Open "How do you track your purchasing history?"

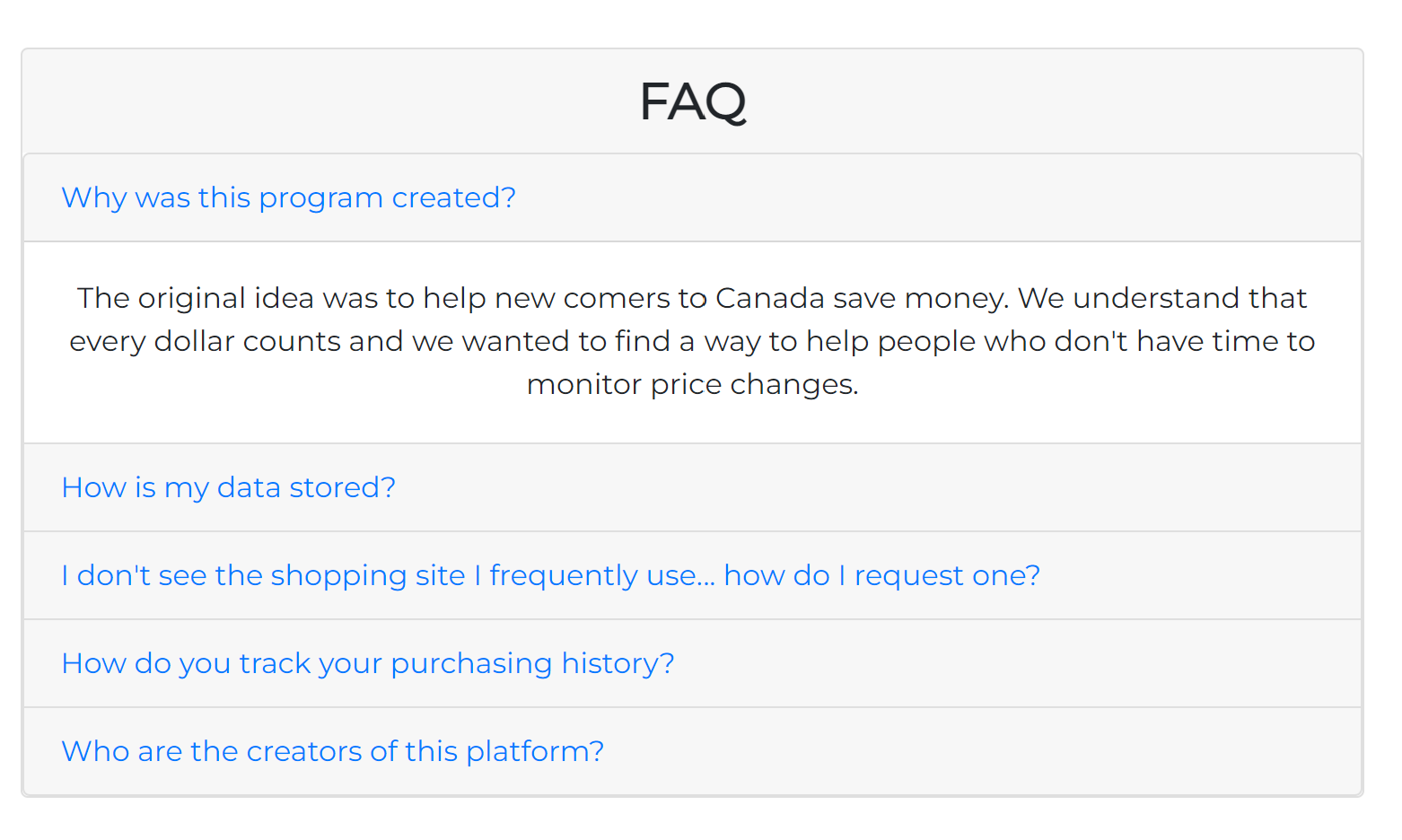[x=367, y=663]
